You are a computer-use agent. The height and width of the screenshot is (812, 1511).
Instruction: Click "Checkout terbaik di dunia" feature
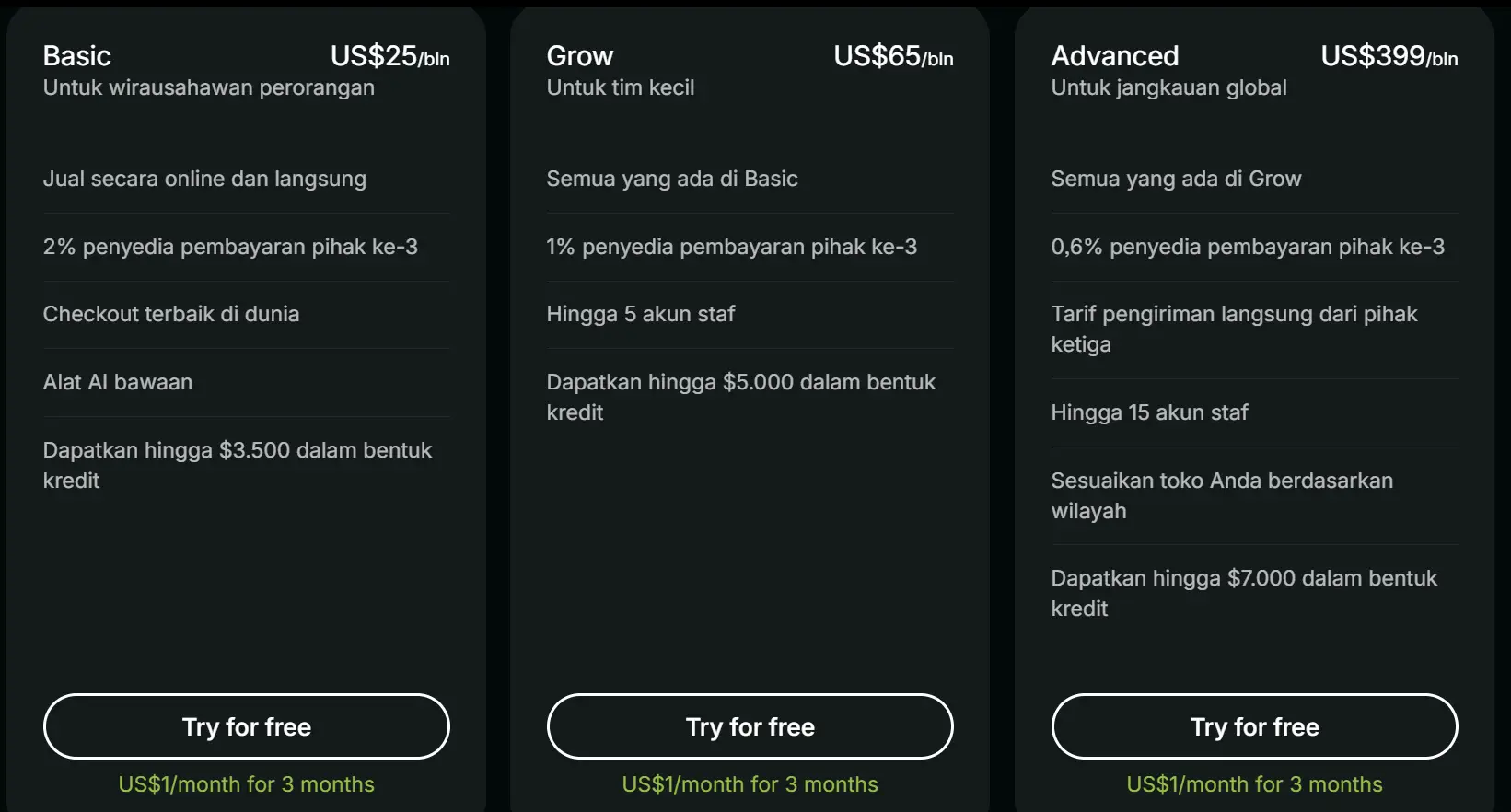pos(171,314)
